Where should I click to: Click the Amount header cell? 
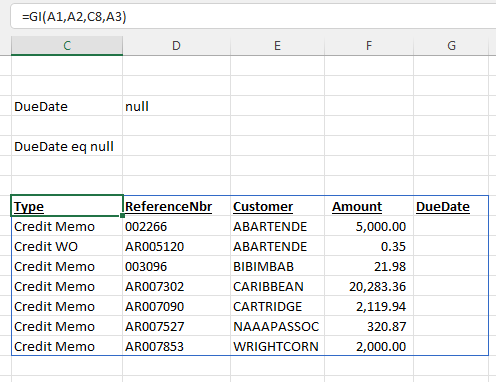[x=369, y=206]
